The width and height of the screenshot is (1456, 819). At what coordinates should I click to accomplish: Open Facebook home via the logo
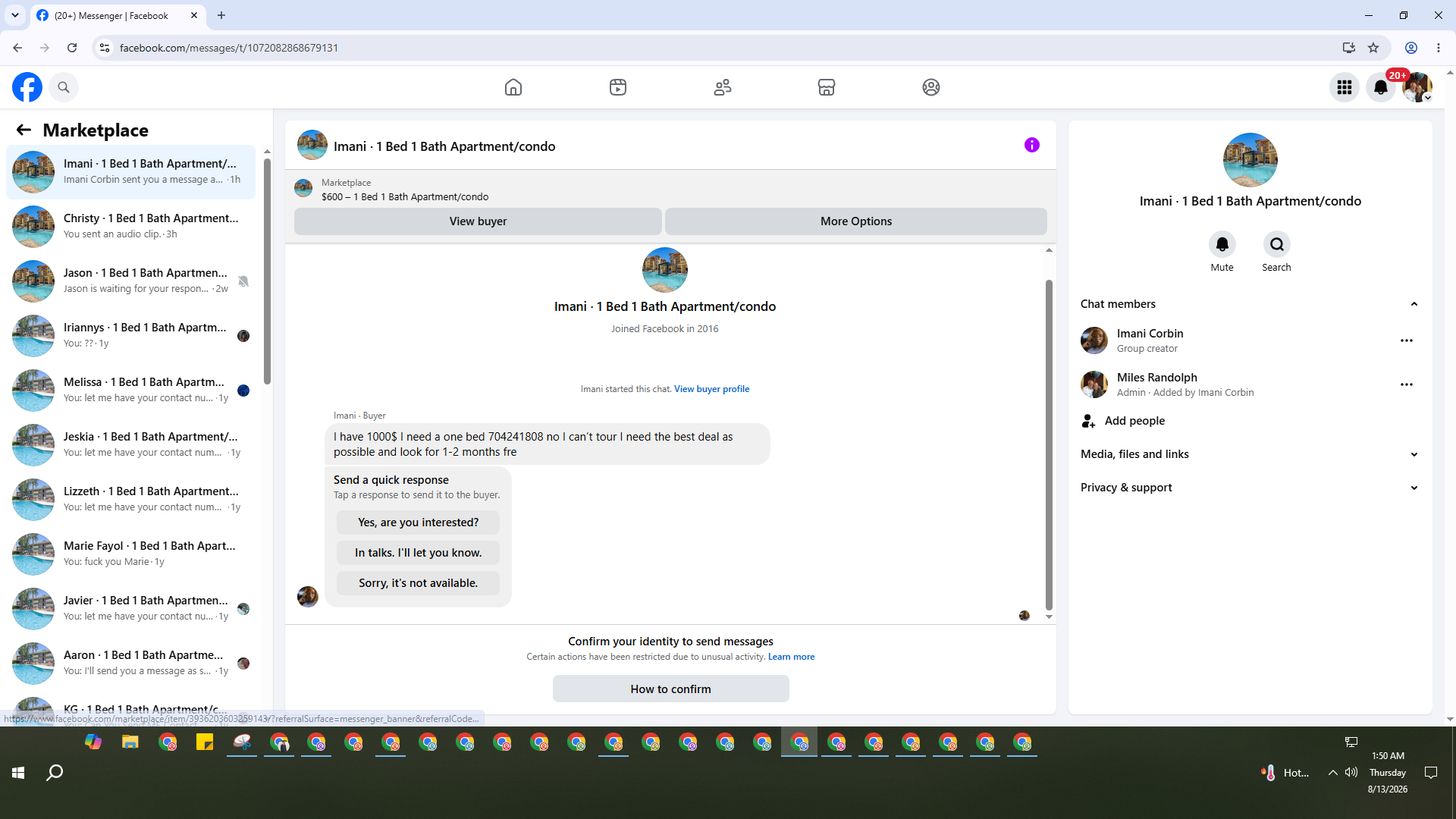tap(27, 87)
